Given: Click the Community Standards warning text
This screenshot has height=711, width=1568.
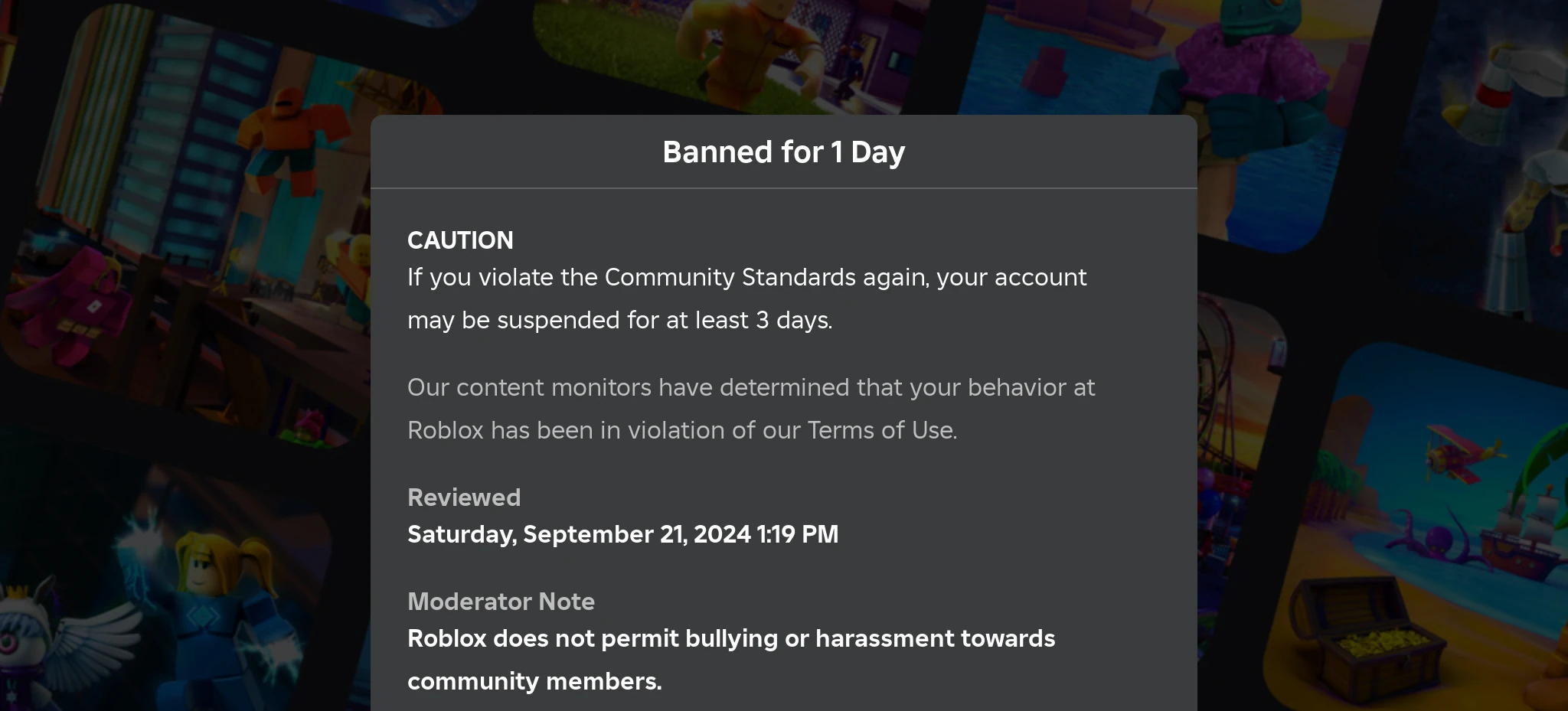Looking at the screenshot, I should click(746, 277).
